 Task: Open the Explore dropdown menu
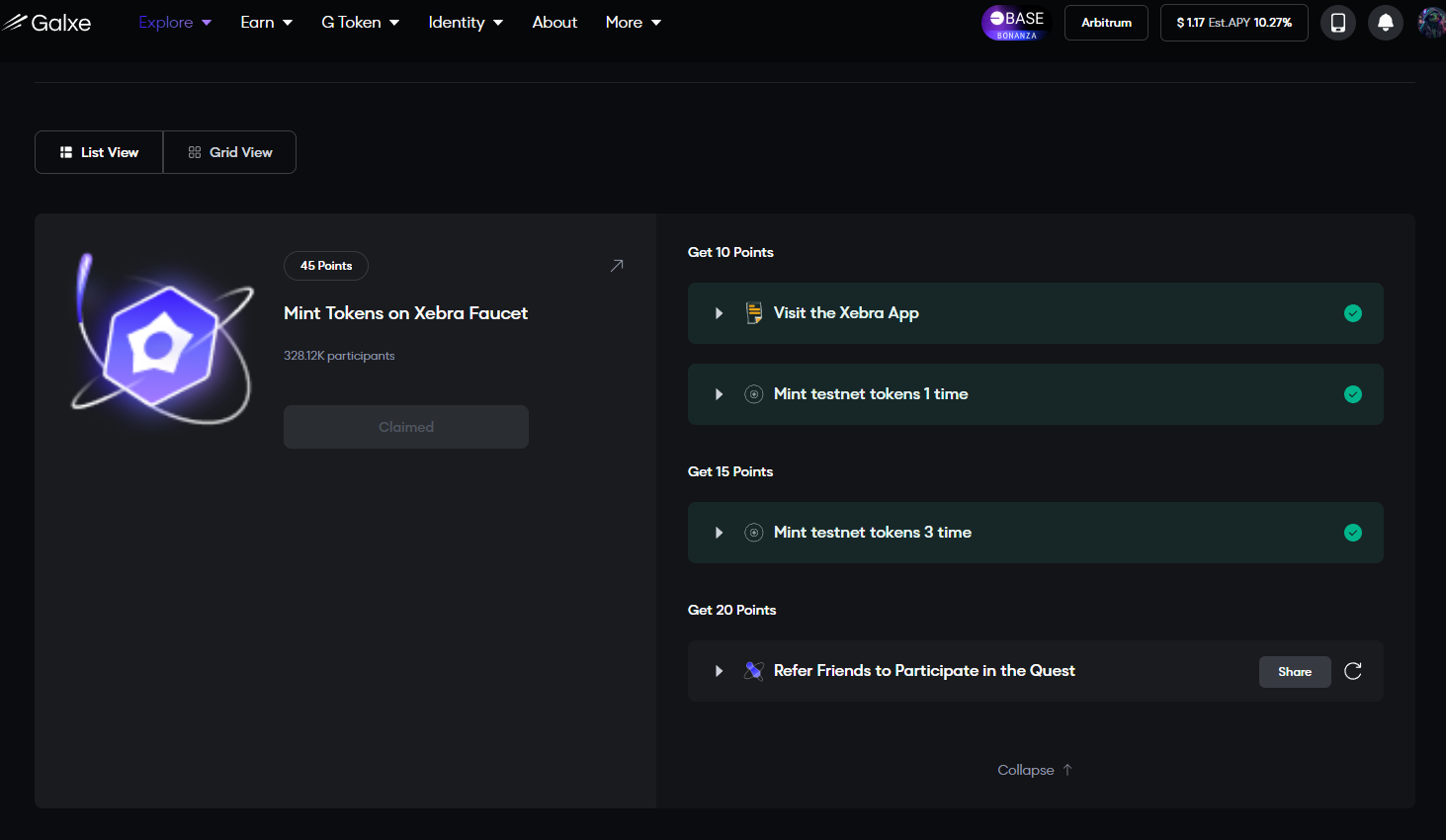click(175, 22)
